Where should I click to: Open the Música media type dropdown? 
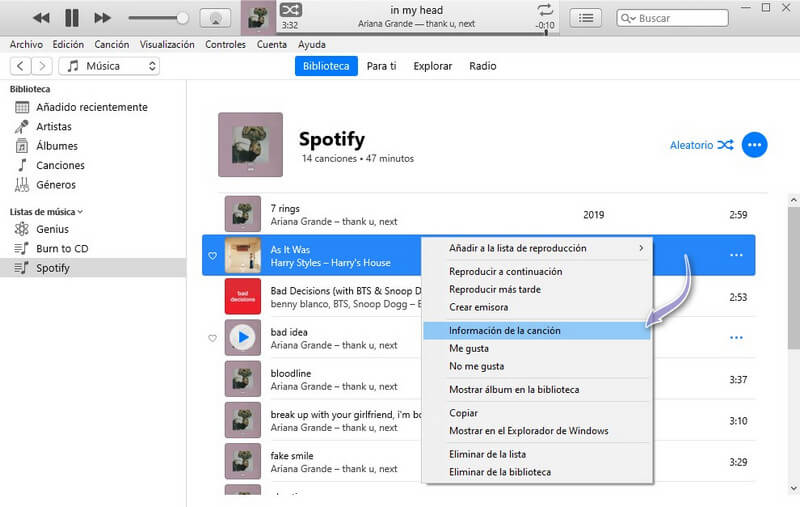click(x=109, y=66)
